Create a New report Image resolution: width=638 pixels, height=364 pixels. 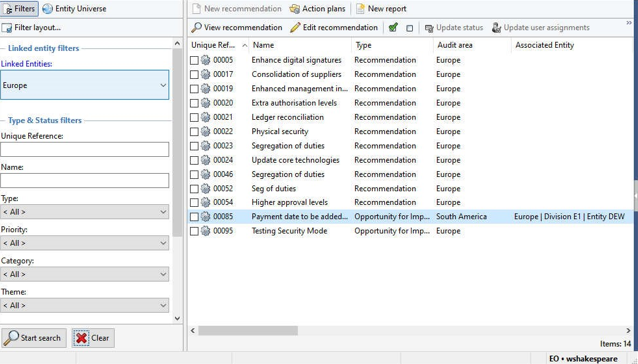pos(381,9)
